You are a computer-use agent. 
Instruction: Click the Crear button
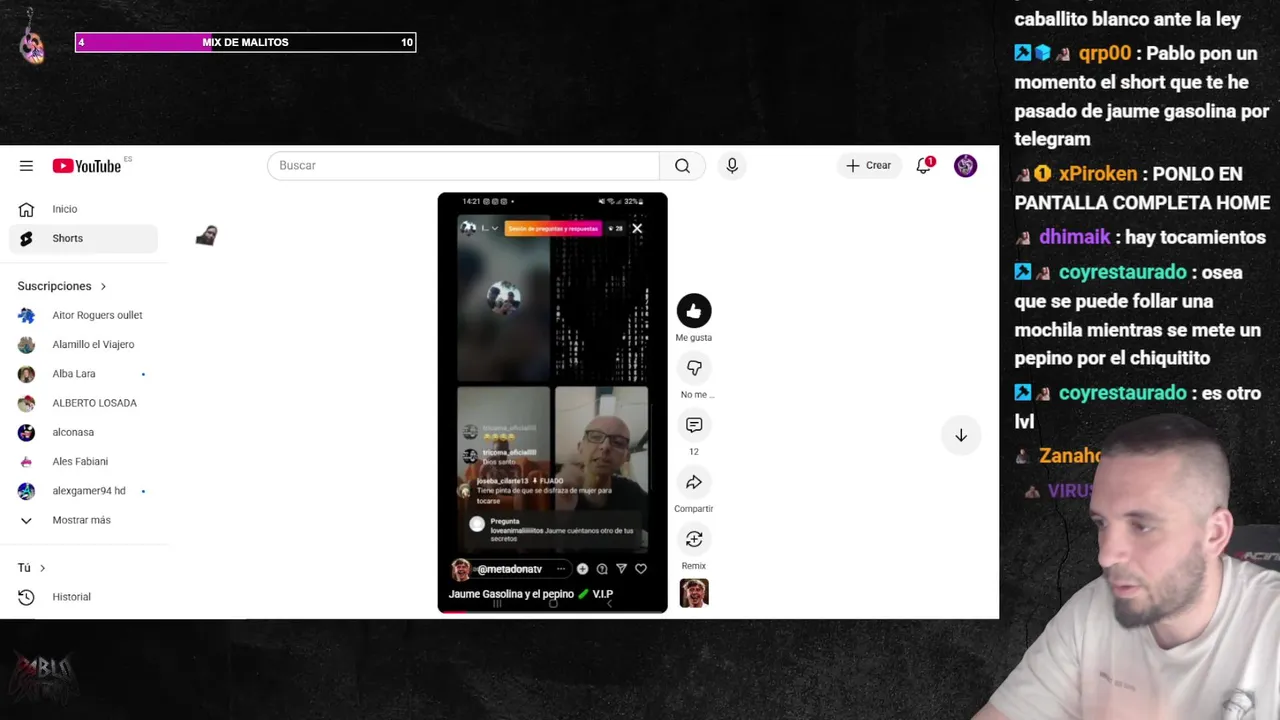click(868, 166)
